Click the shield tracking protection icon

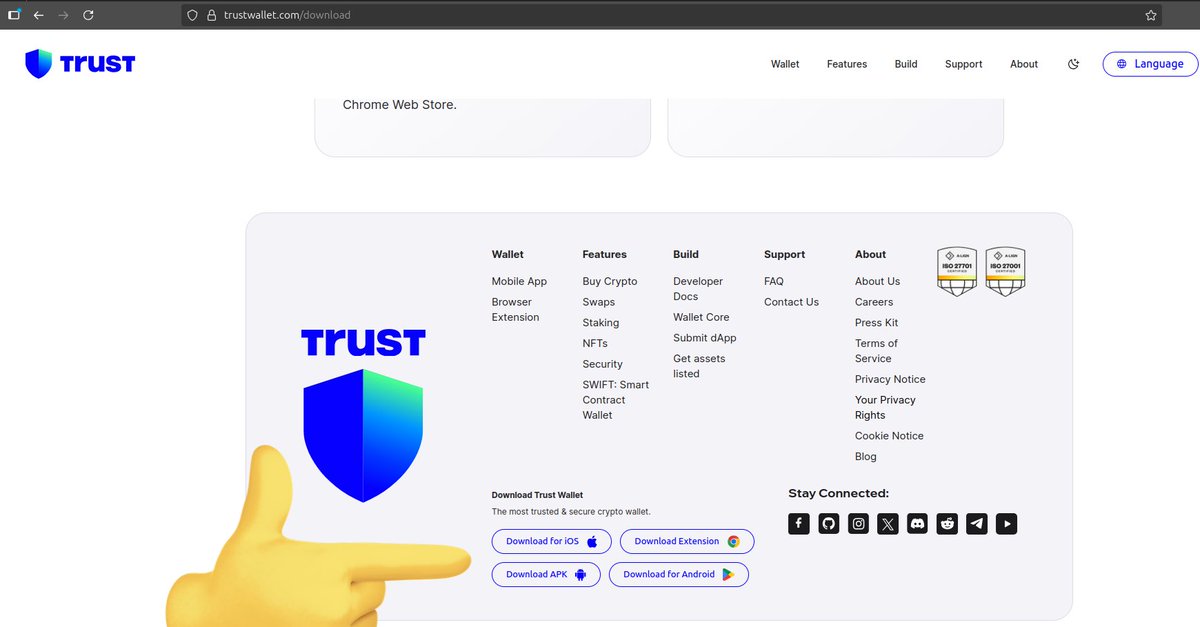(193, 15)
